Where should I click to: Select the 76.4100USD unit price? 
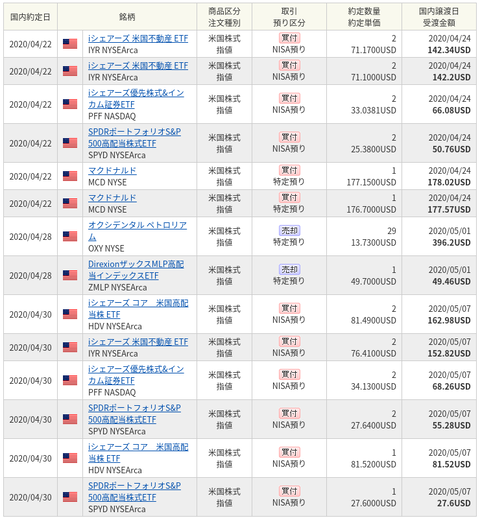click(374, 353)
